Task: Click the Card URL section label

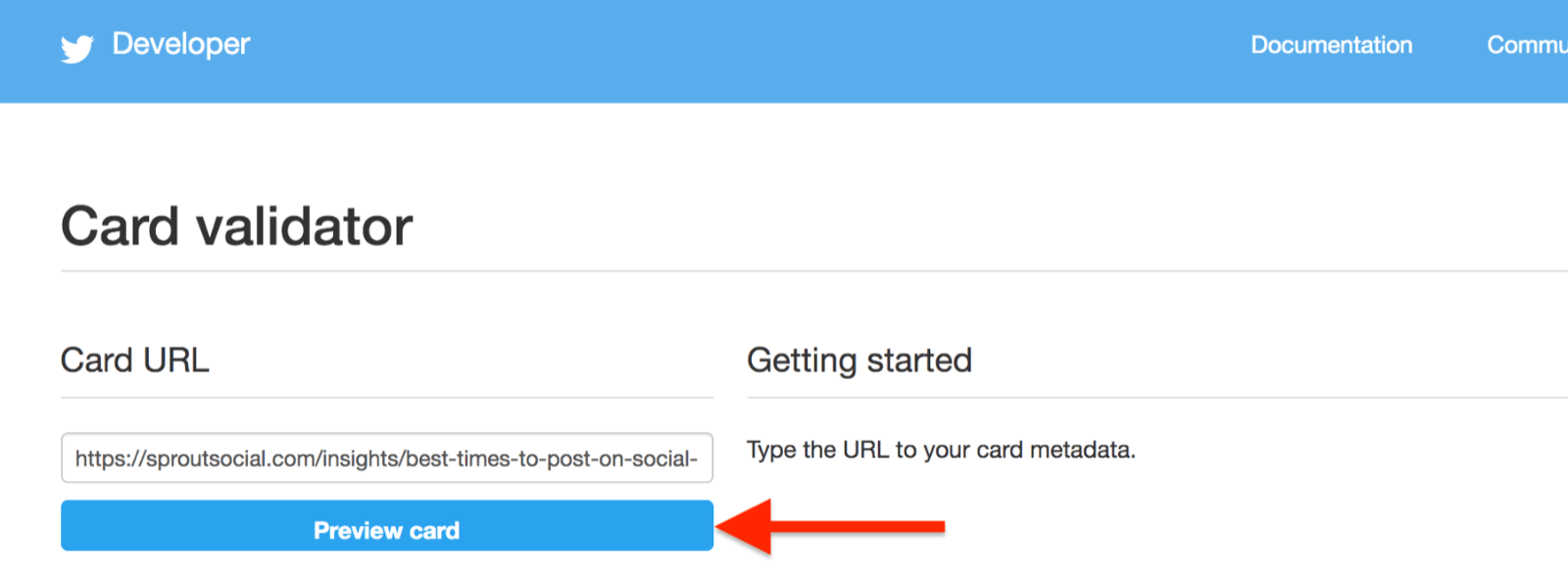Action: point(135,360)
